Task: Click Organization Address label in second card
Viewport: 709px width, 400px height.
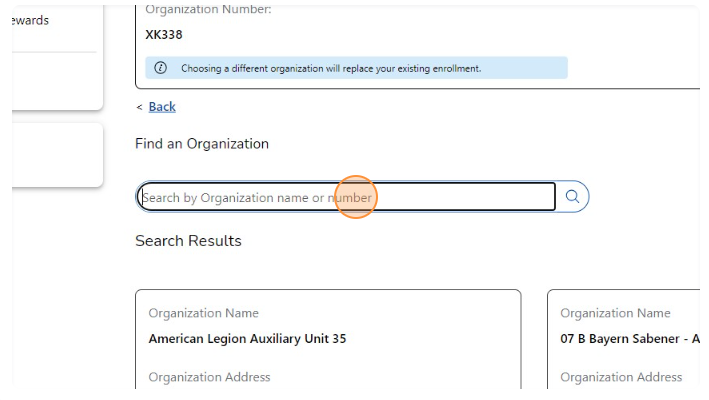Action: 621,377
